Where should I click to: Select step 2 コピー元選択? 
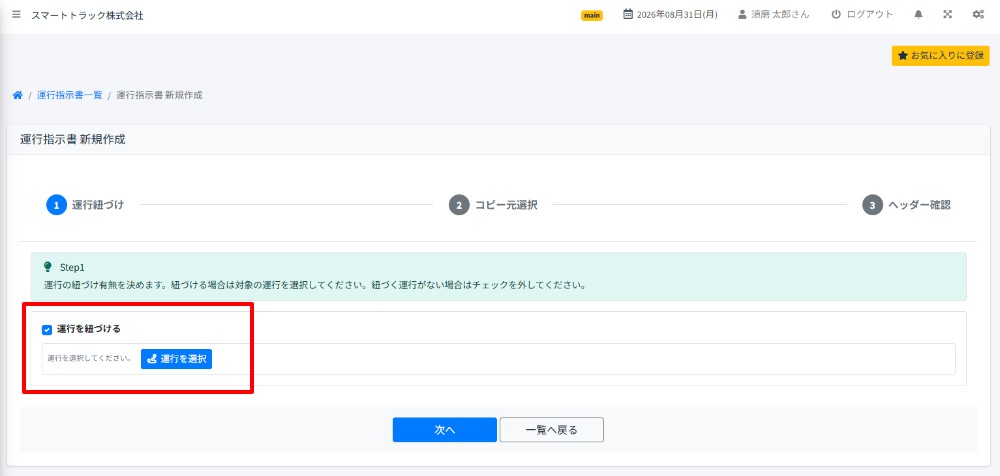click(493, 205)
